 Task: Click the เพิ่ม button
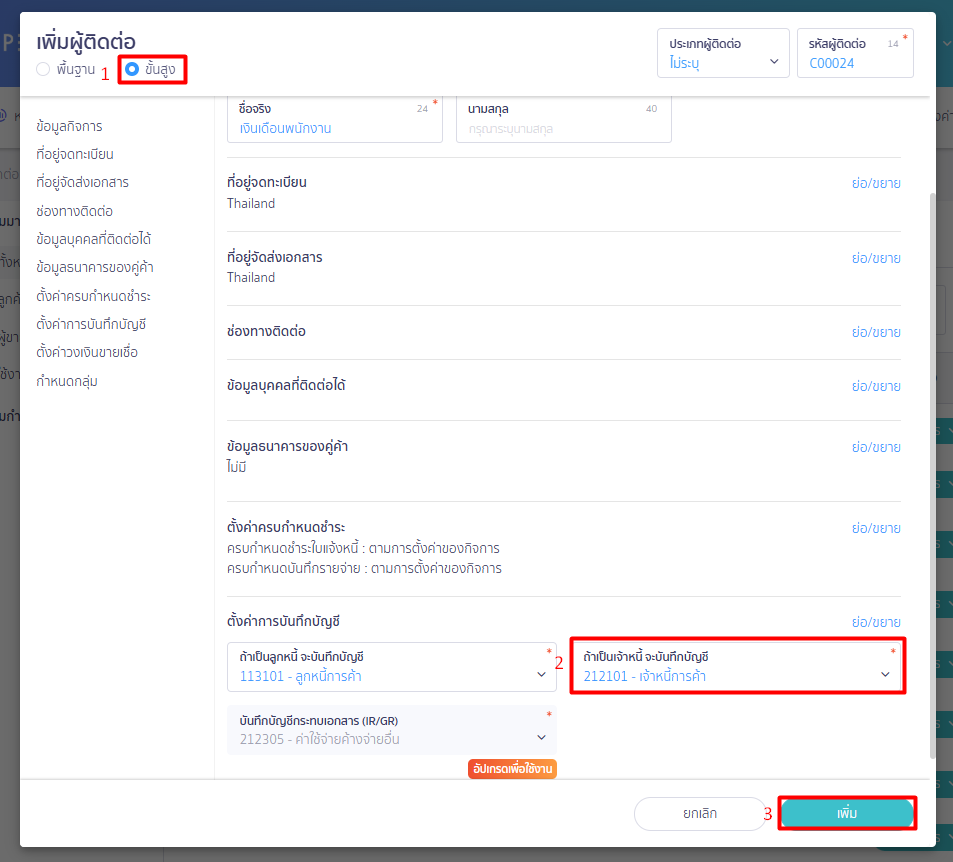tap(846, 813)
